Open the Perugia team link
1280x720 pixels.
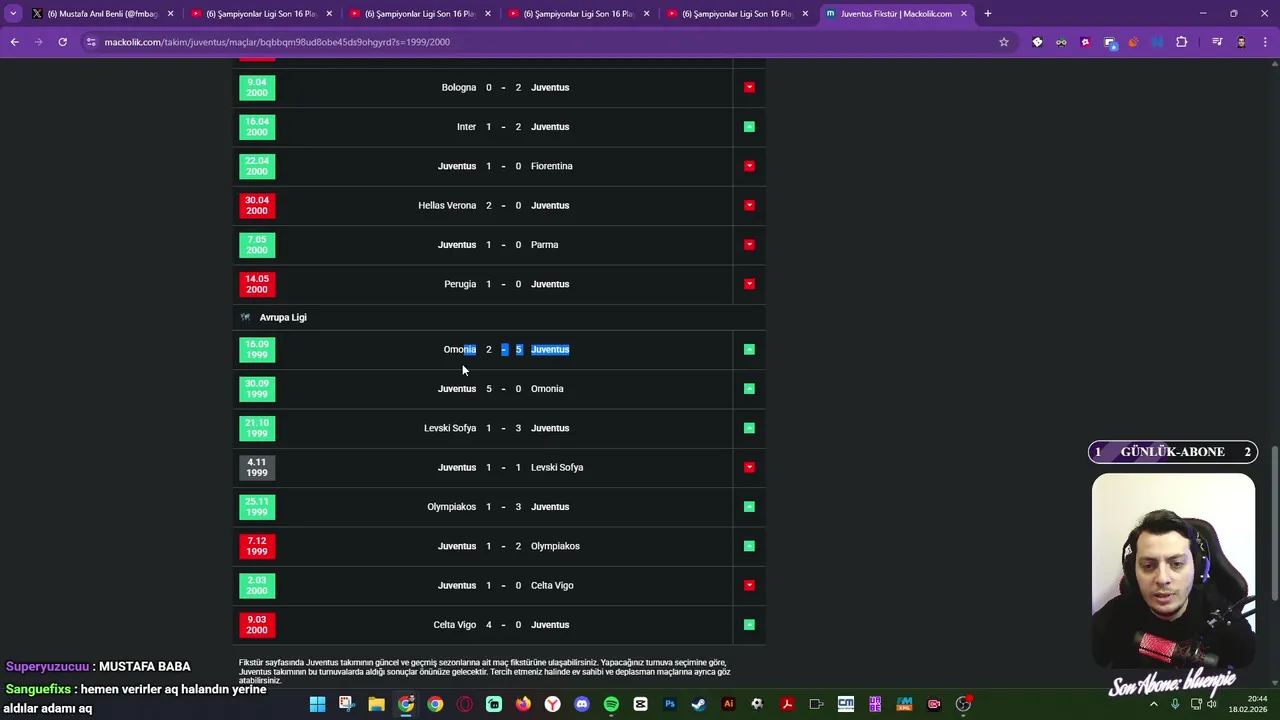click(460, 284)
